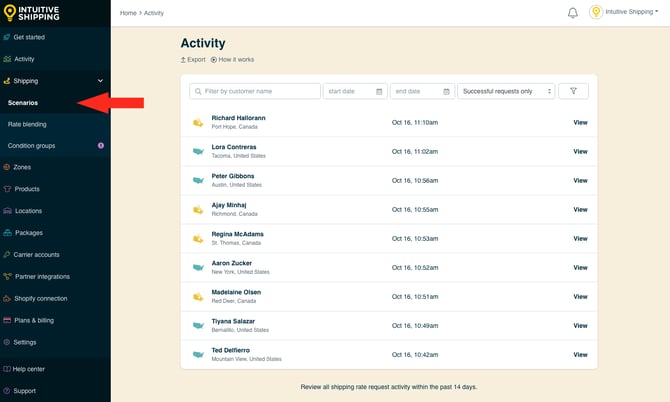Open the Successful requests only dropdown
Viewport: 670px width, 402px height.
click(506, 91)
